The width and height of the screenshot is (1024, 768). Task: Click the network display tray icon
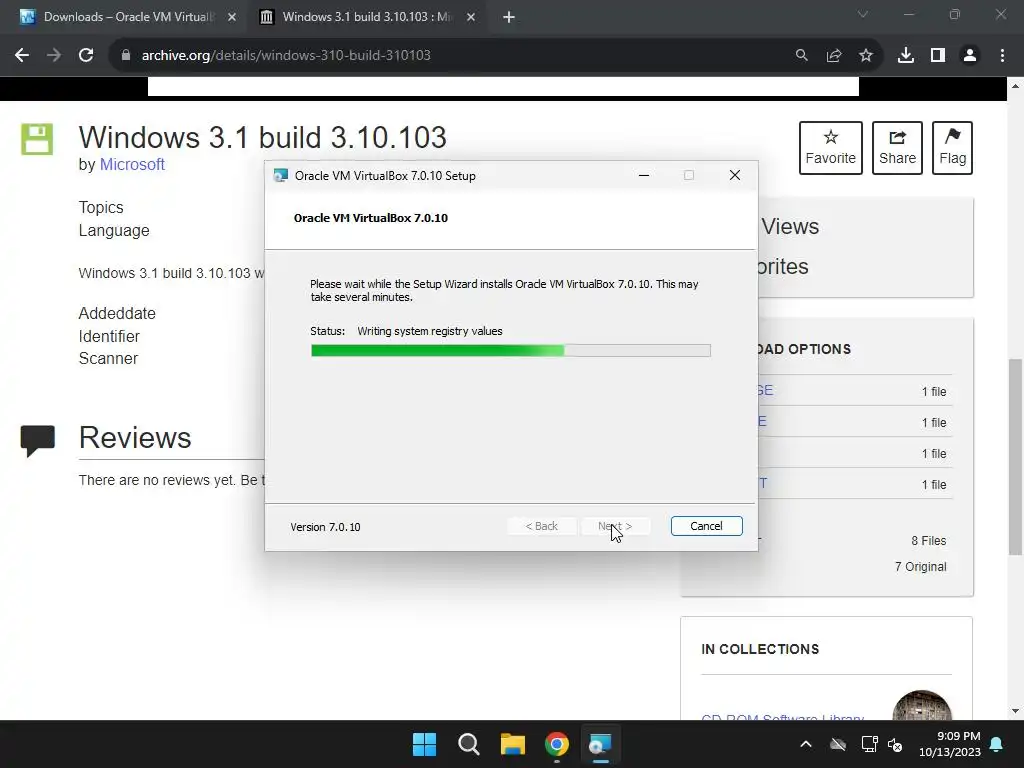click(869, 744)
